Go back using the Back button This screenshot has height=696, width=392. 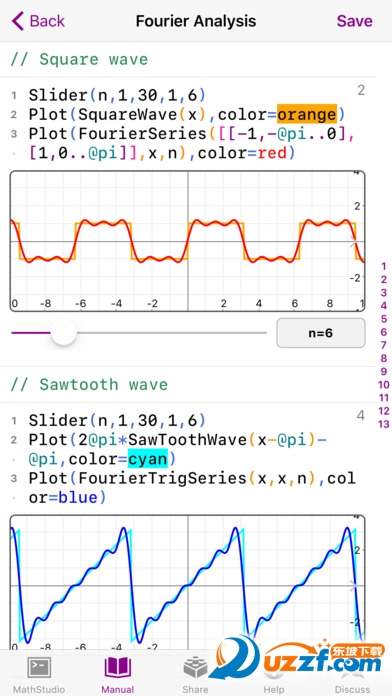point(38,21)
